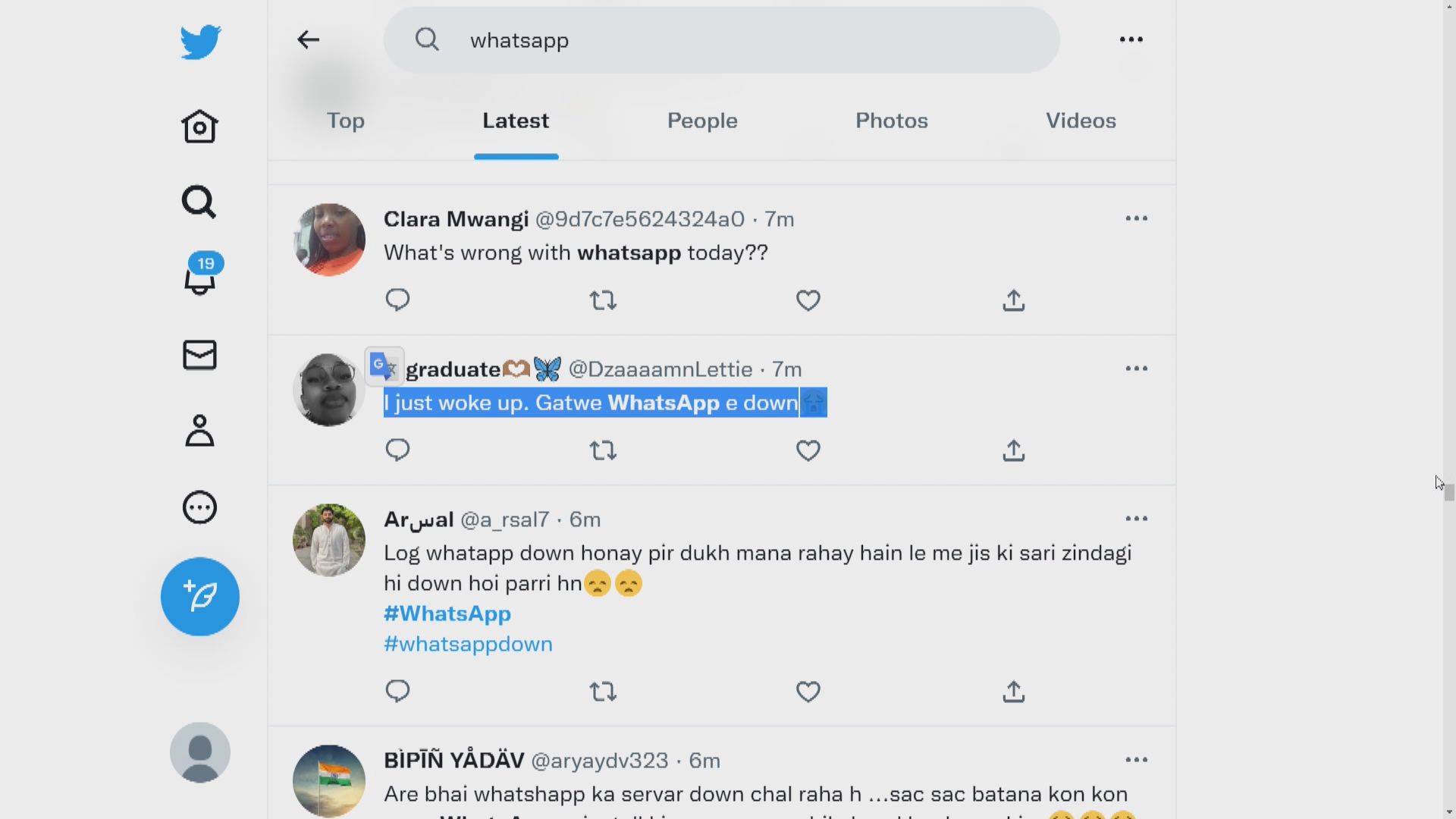The height and width of the screenshot is (819, 1456).
Task: Click more options on Clara Mwangi tweet
Action: 1137,218
